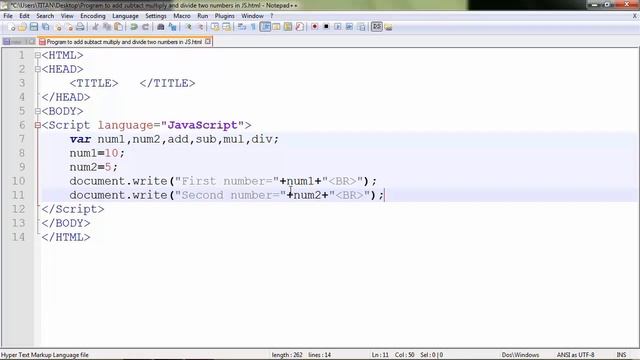Click the Zoom Out toolbar icon
Screen dimensions: 640x360
[200, 27]
